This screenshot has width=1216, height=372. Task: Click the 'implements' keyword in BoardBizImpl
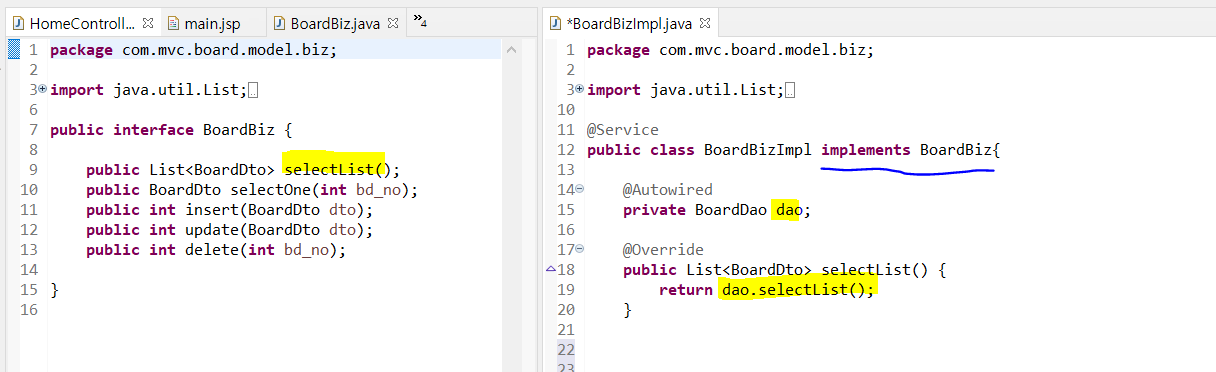tap(866, 150)
